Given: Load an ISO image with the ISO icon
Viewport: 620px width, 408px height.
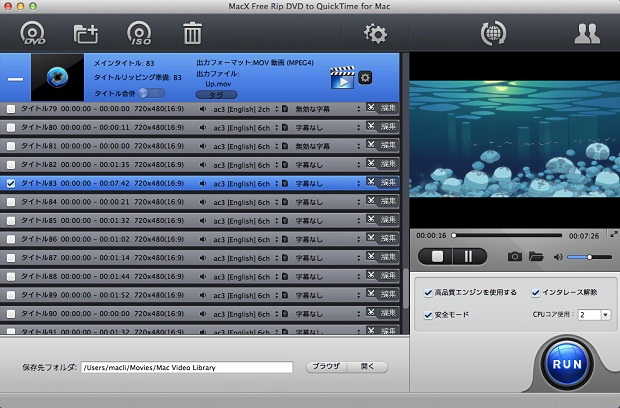Looking at the screenshot, I should tap(139, 33).
